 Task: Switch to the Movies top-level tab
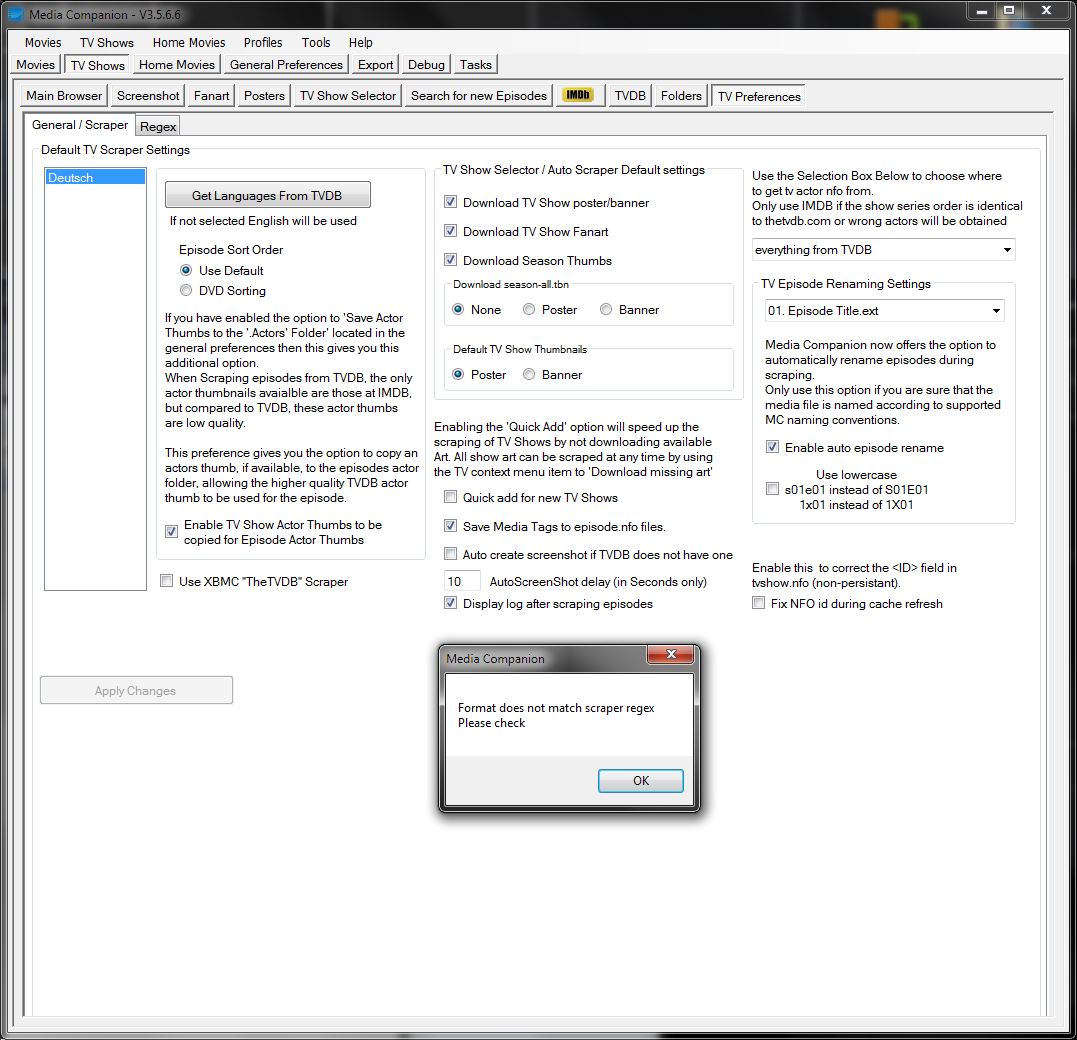(x=35, y=65)
